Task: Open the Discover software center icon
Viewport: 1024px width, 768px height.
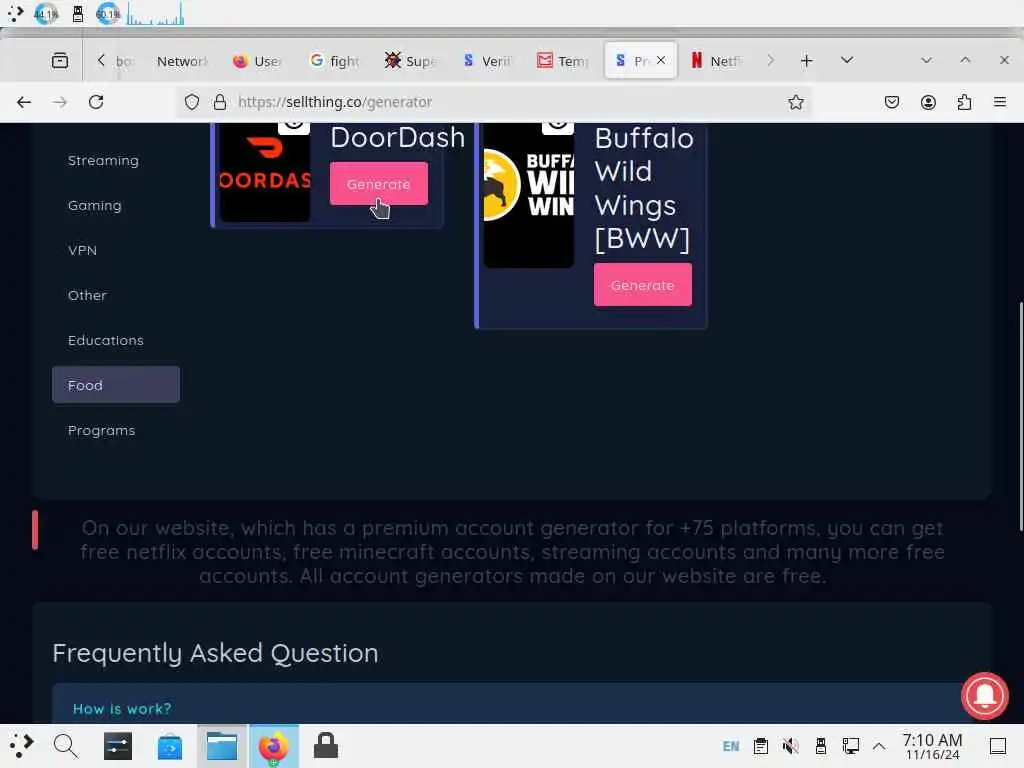Action: pos(170,746)
